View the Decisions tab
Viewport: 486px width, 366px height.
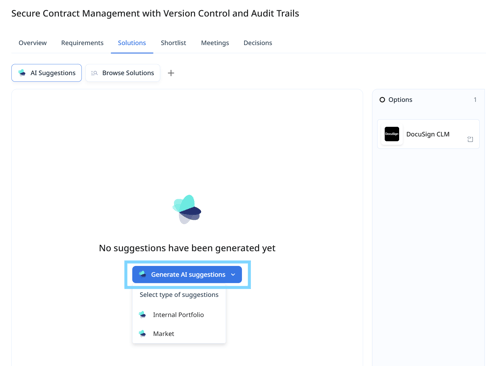(x=258, y=43)
